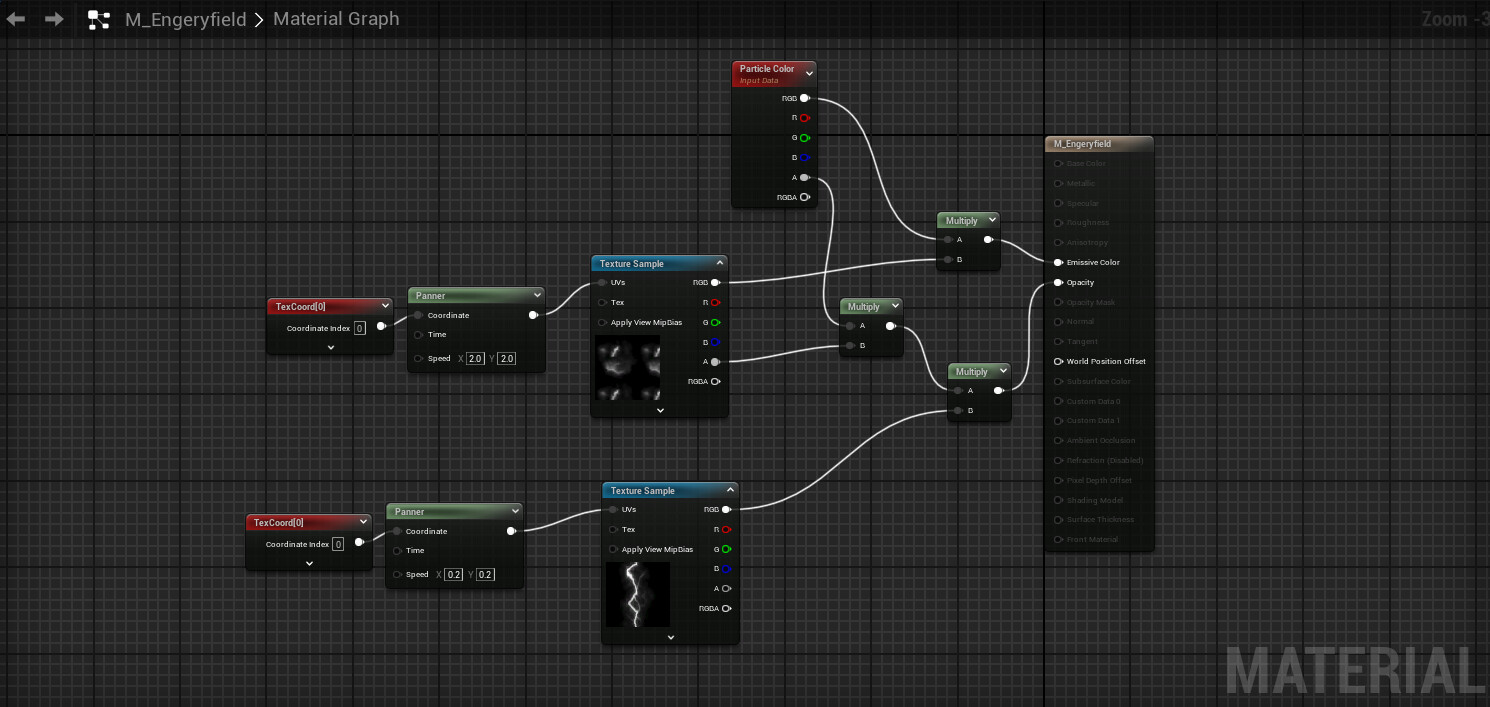The height and width of the screenshot is (707, 1490).
Task: Click the lightning bolt texture thumbnail
Action: pos(638,594)
